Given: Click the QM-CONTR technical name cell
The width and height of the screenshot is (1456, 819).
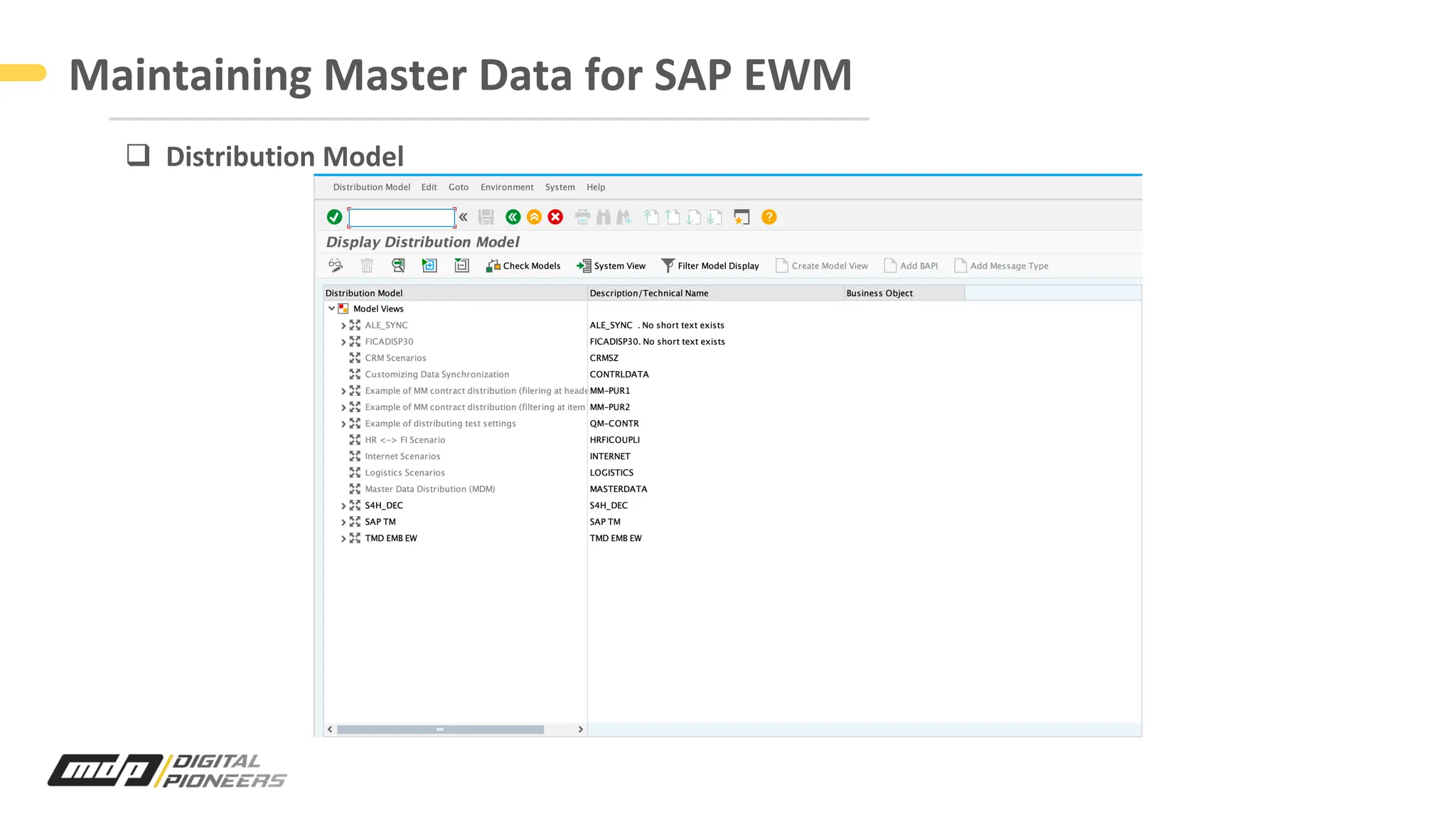Looking at the screenshot, I should (x=614, y=424).
